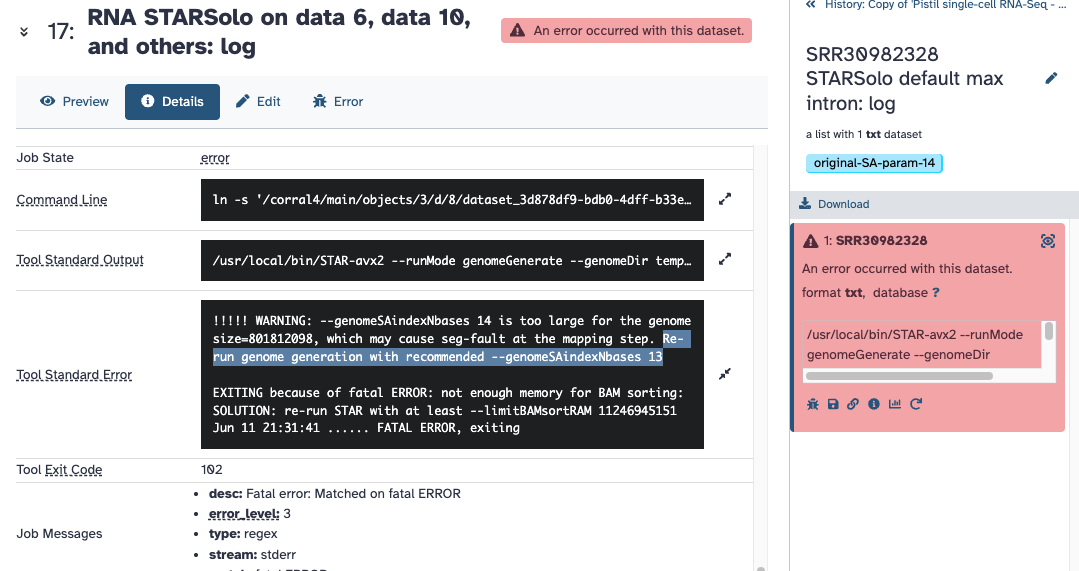The height and width of the screenshot is (571, 1079).
Task: Click the save disk icon on SRR30982328
Action: tap(833, 404)
